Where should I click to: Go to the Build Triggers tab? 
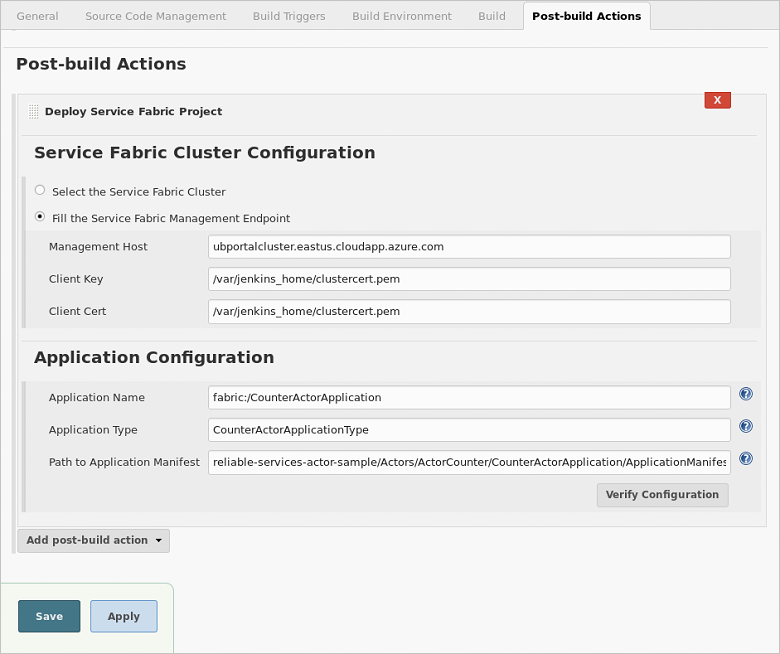289,16
